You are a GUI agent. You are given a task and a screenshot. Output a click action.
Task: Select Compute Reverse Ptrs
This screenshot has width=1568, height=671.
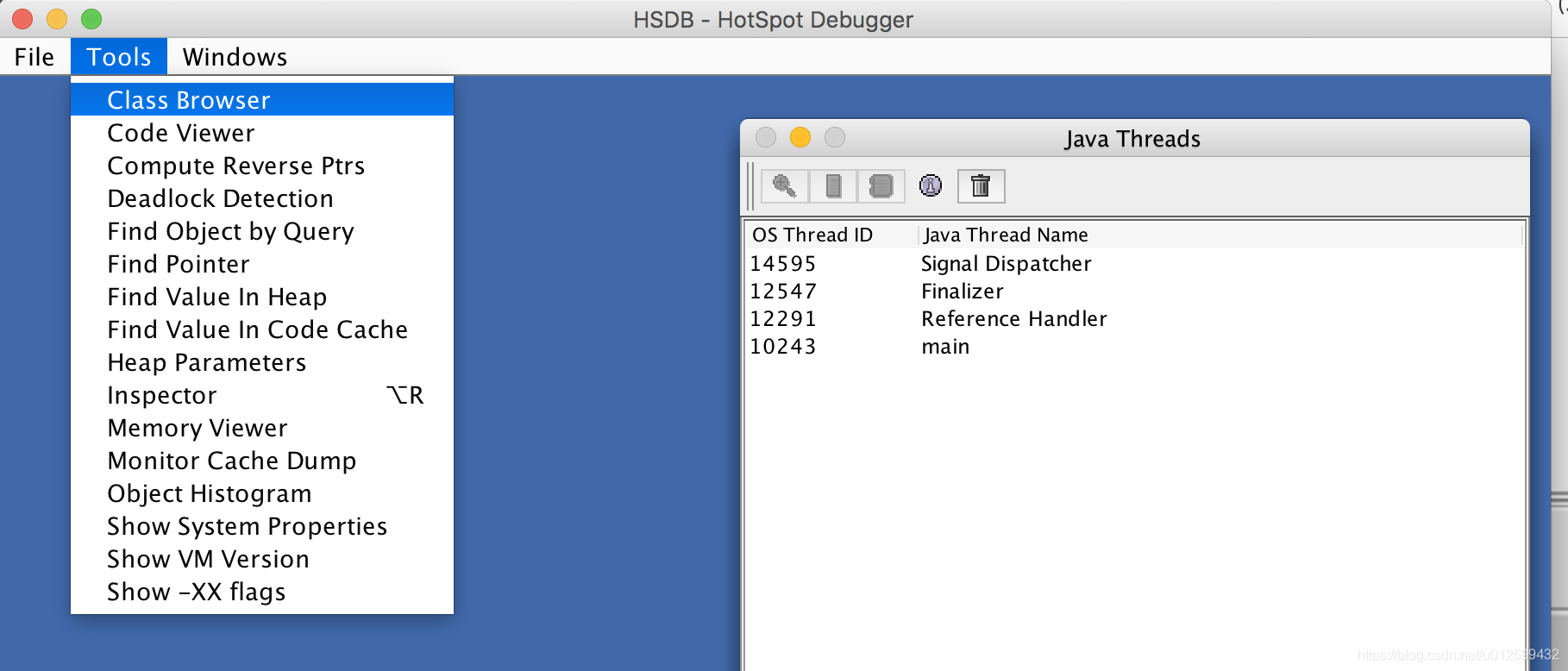(262, 165)
